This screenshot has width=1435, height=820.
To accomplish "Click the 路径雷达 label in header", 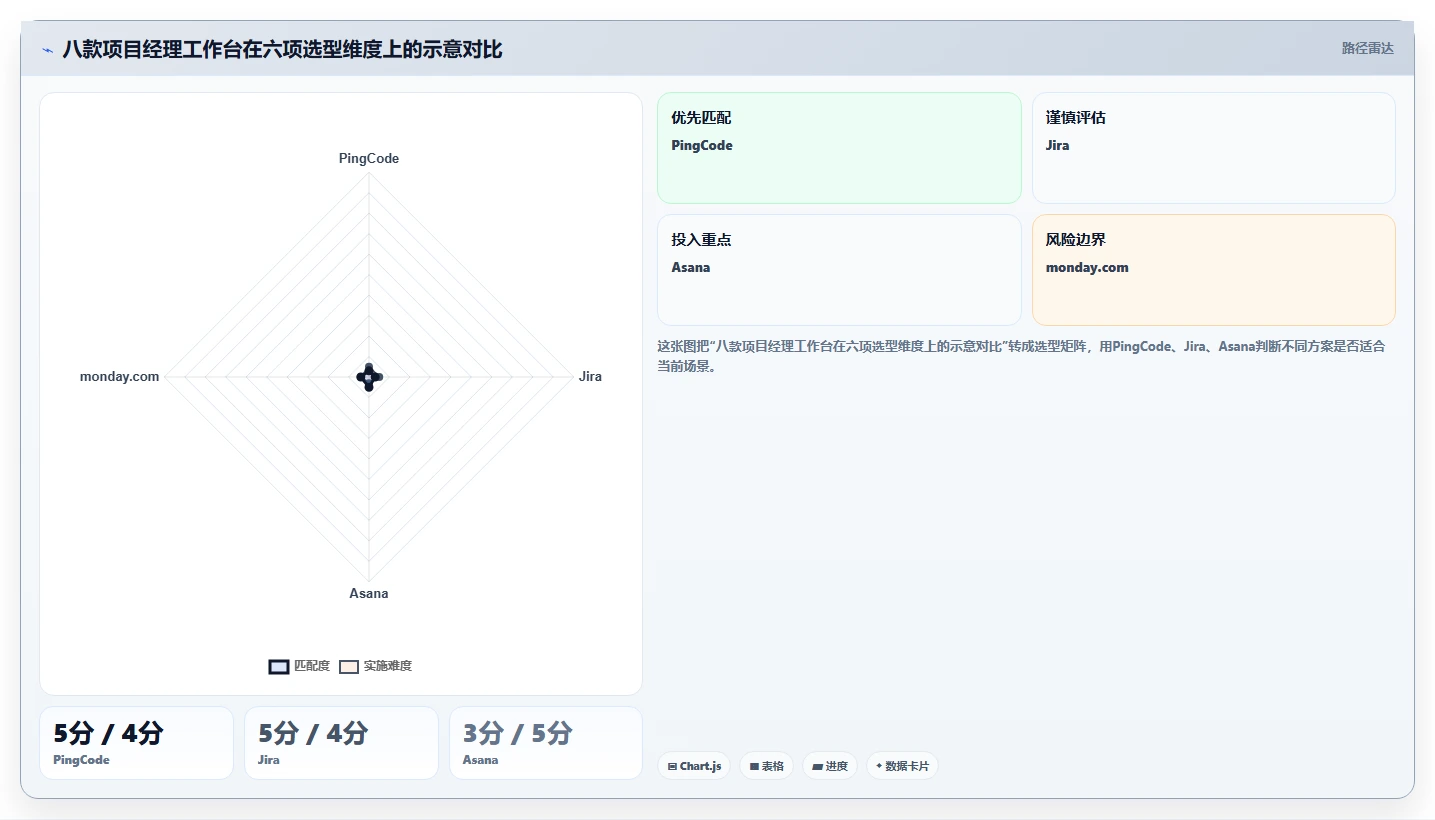I will (1367, 48).
